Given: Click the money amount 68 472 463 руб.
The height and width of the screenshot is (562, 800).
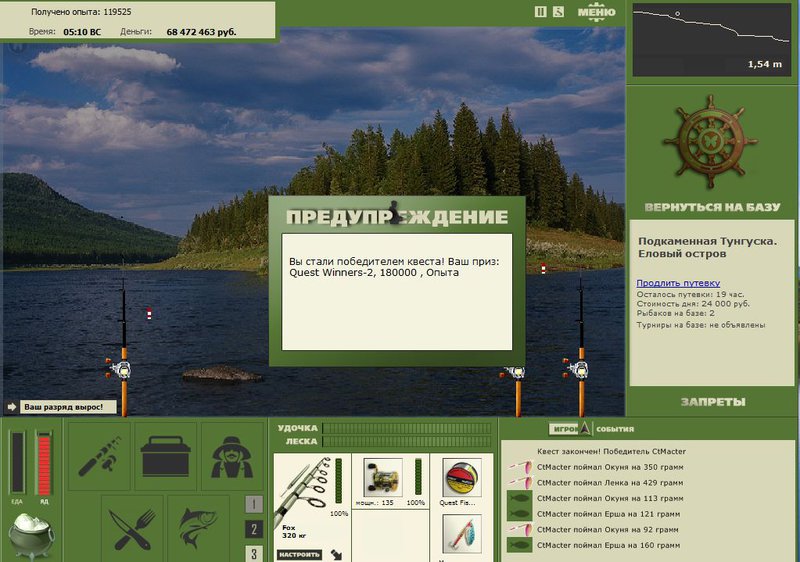Looking at the screenshot, I should (x=201, y=32).
